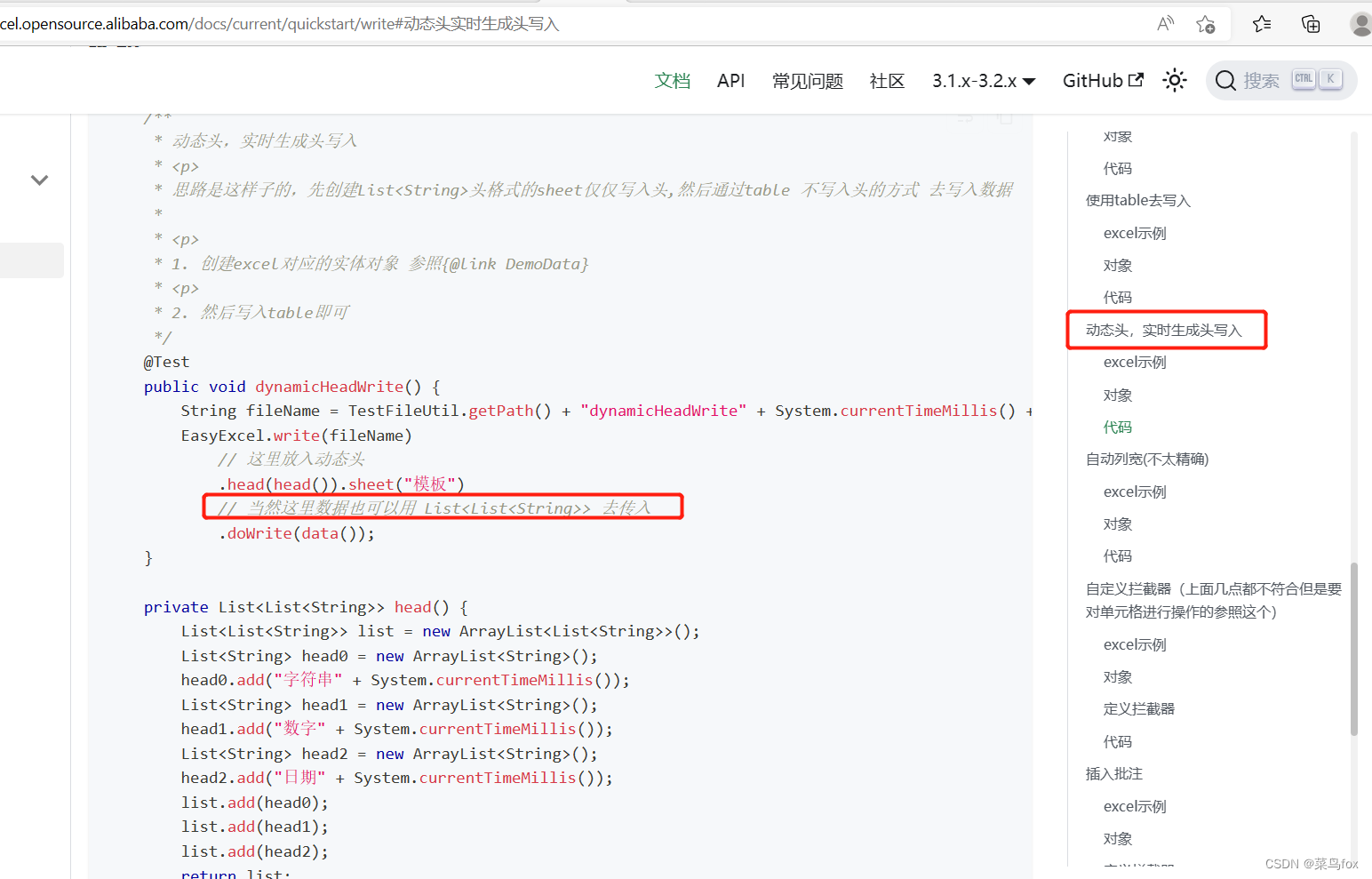Expand the left sidebar chevron
1372x879 pixels.
[39, 180]
